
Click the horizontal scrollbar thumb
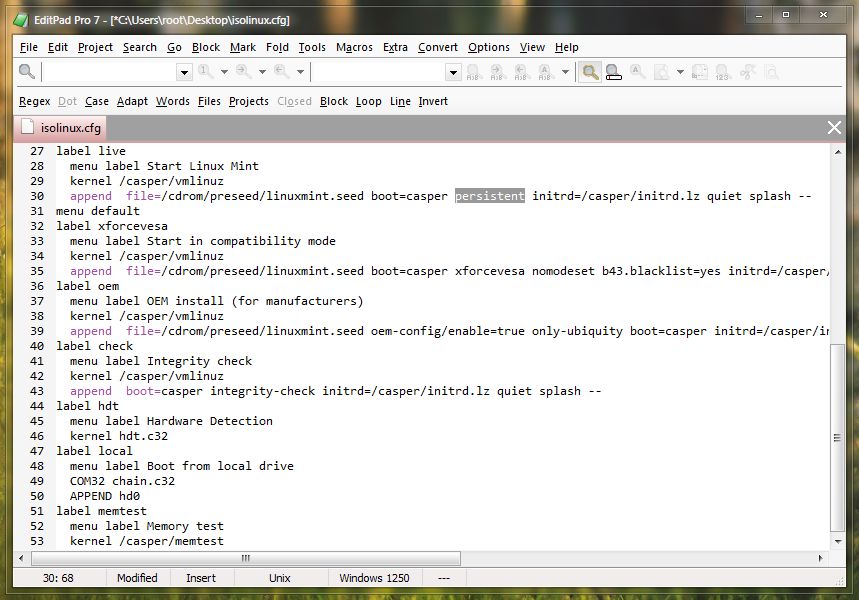246,558
